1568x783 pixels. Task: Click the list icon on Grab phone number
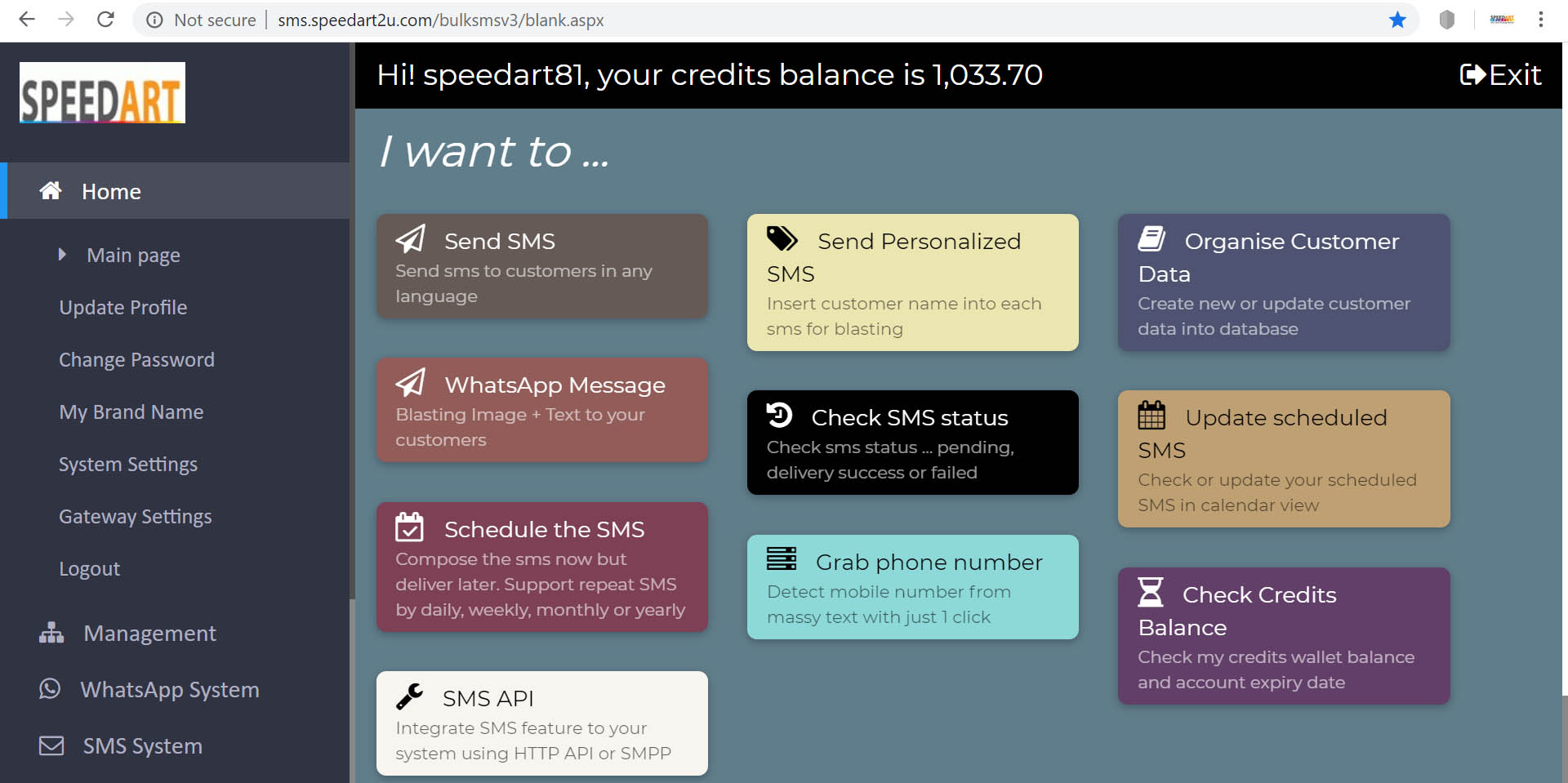pyautogui.click(x=782, y=558)
